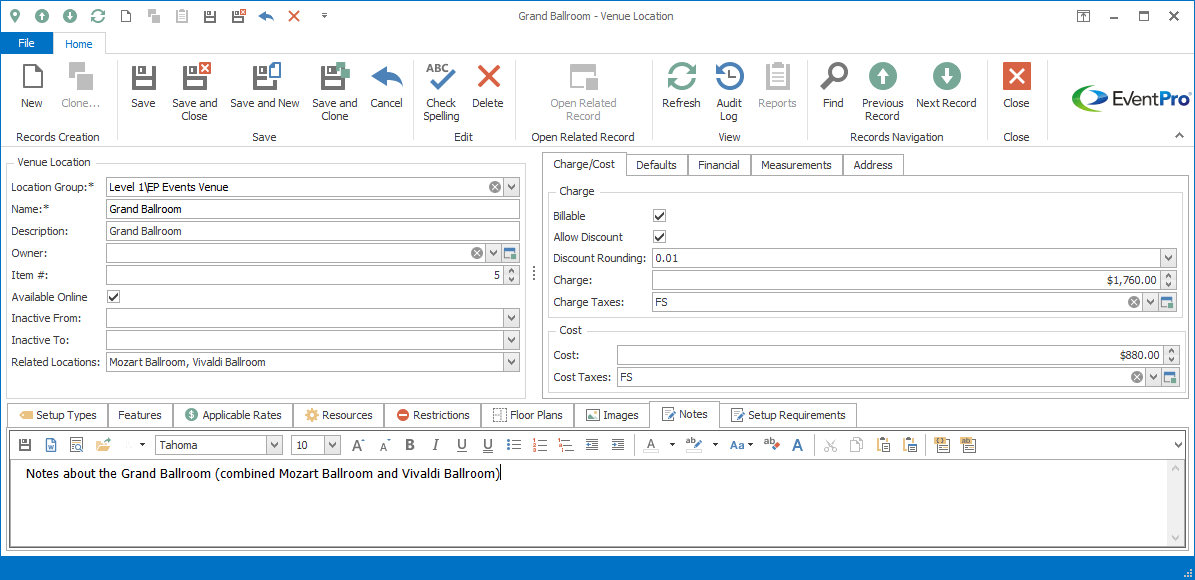The height and width of the screenshot is (580, 1195).
Task: Open the Discount Rounding dropdown
Action: click(1168, 258)
